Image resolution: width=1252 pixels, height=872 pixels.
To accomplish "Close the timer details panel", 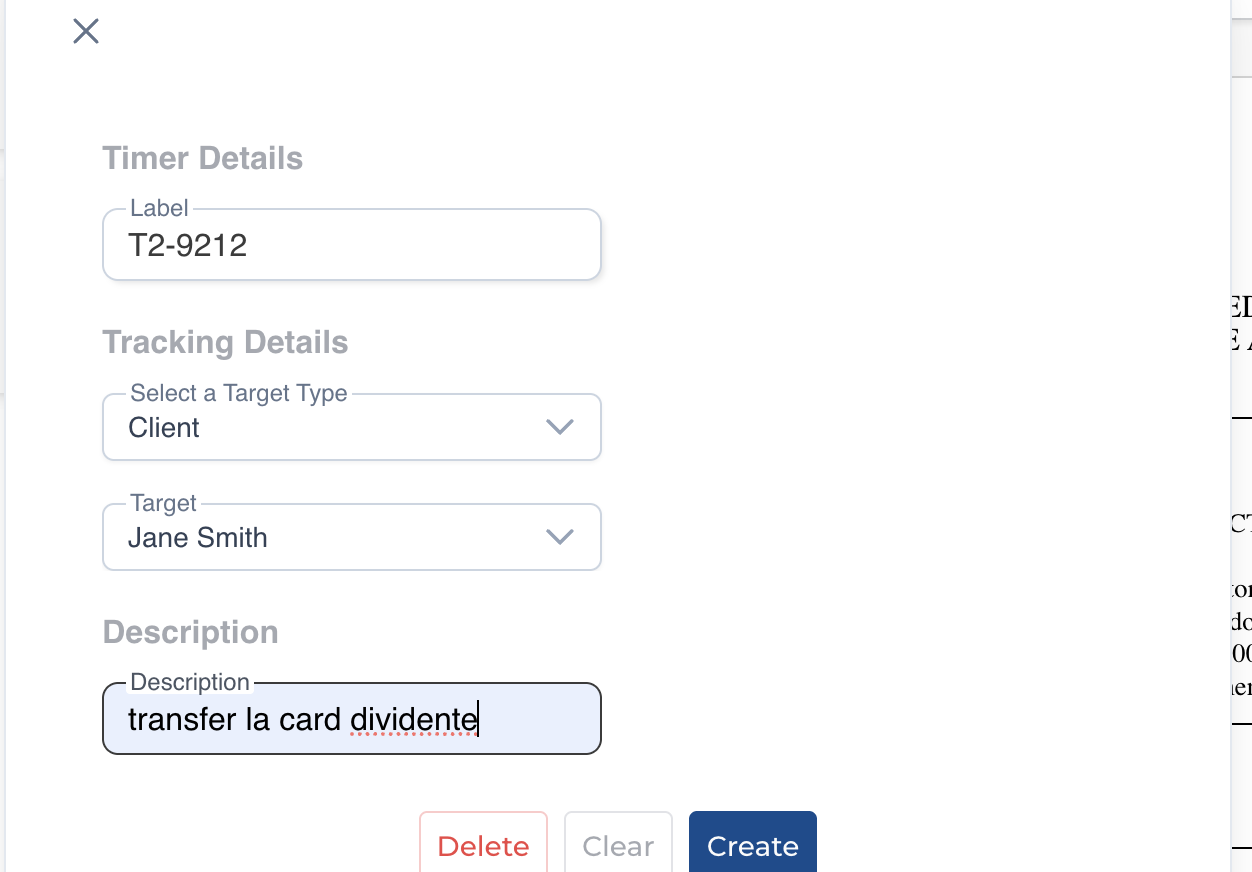I will click(x=86, y=32).
